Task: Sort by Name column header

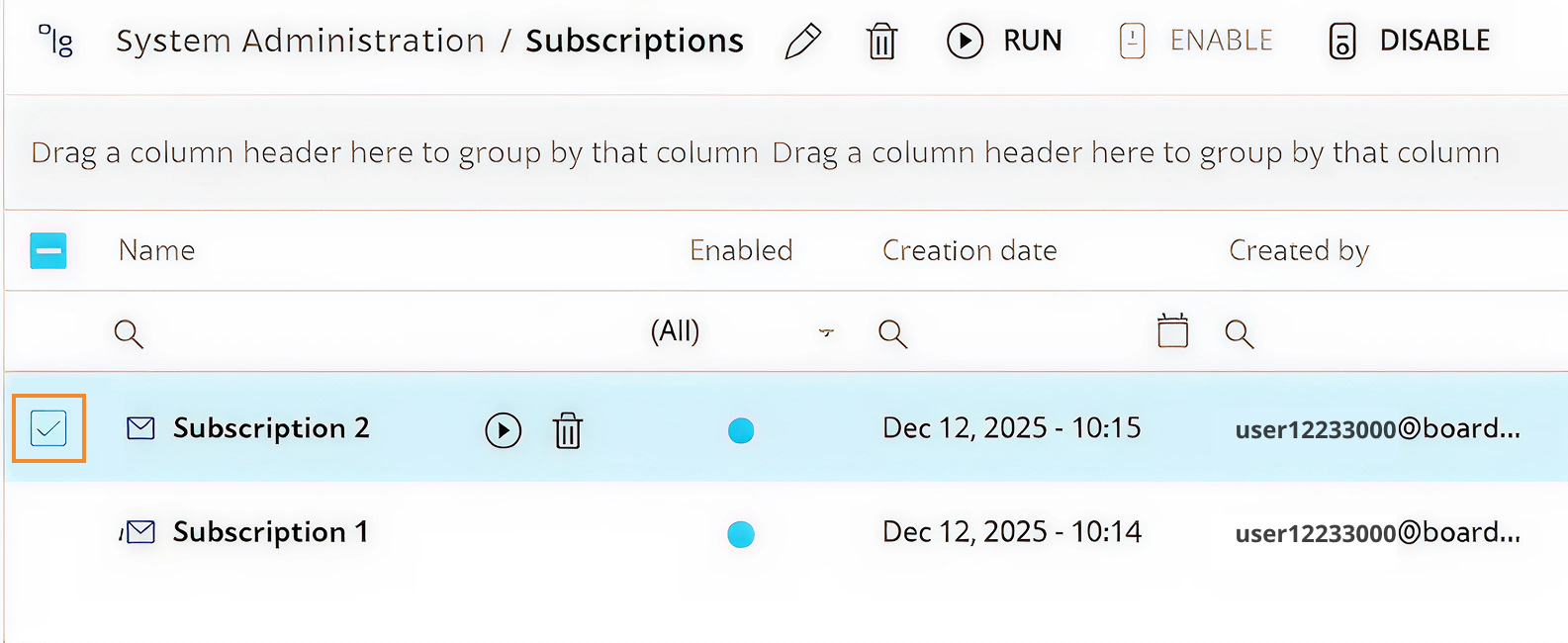Action: (156, 250)
